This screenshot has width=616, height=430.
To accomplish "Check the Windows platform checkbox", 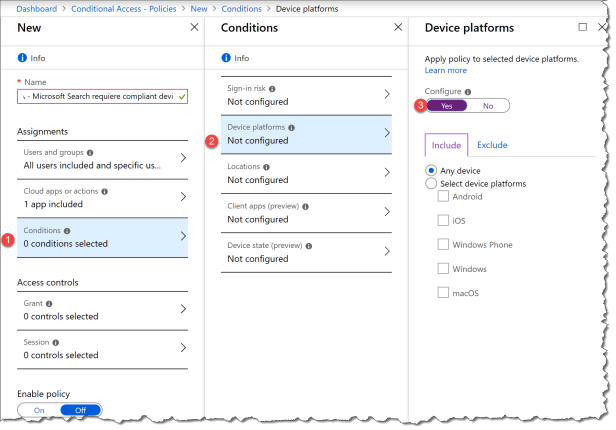I will (x=443, y=269).
